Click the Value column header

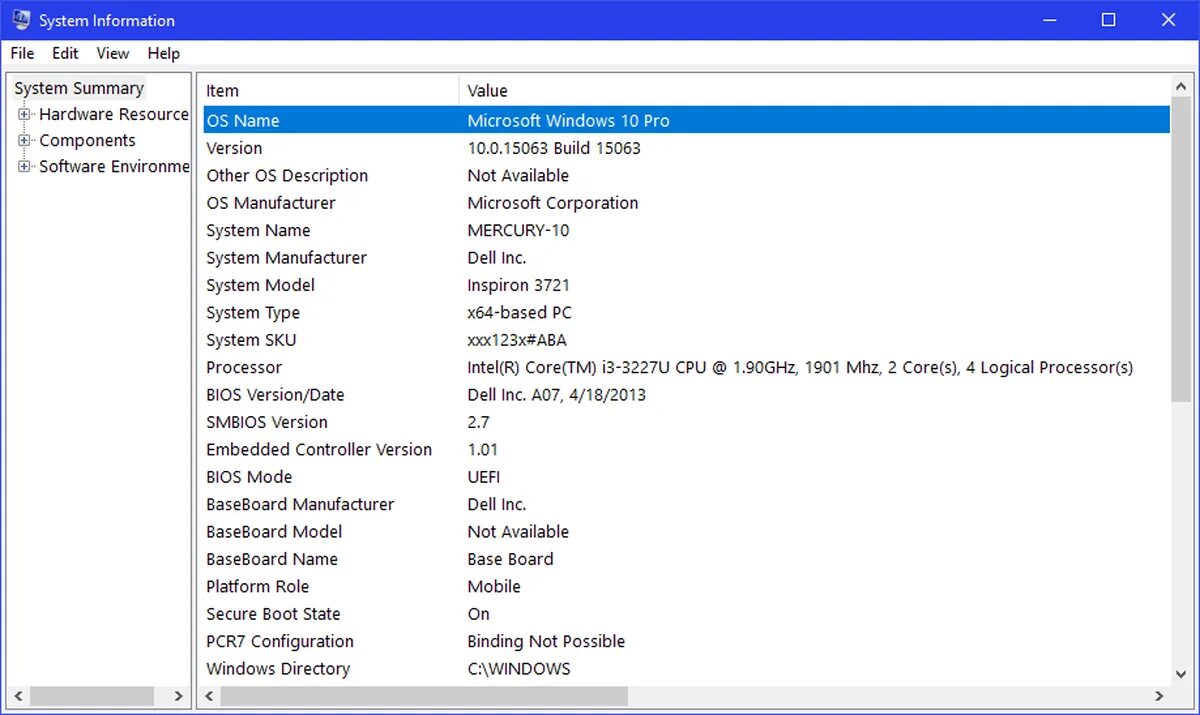(814, 90)
